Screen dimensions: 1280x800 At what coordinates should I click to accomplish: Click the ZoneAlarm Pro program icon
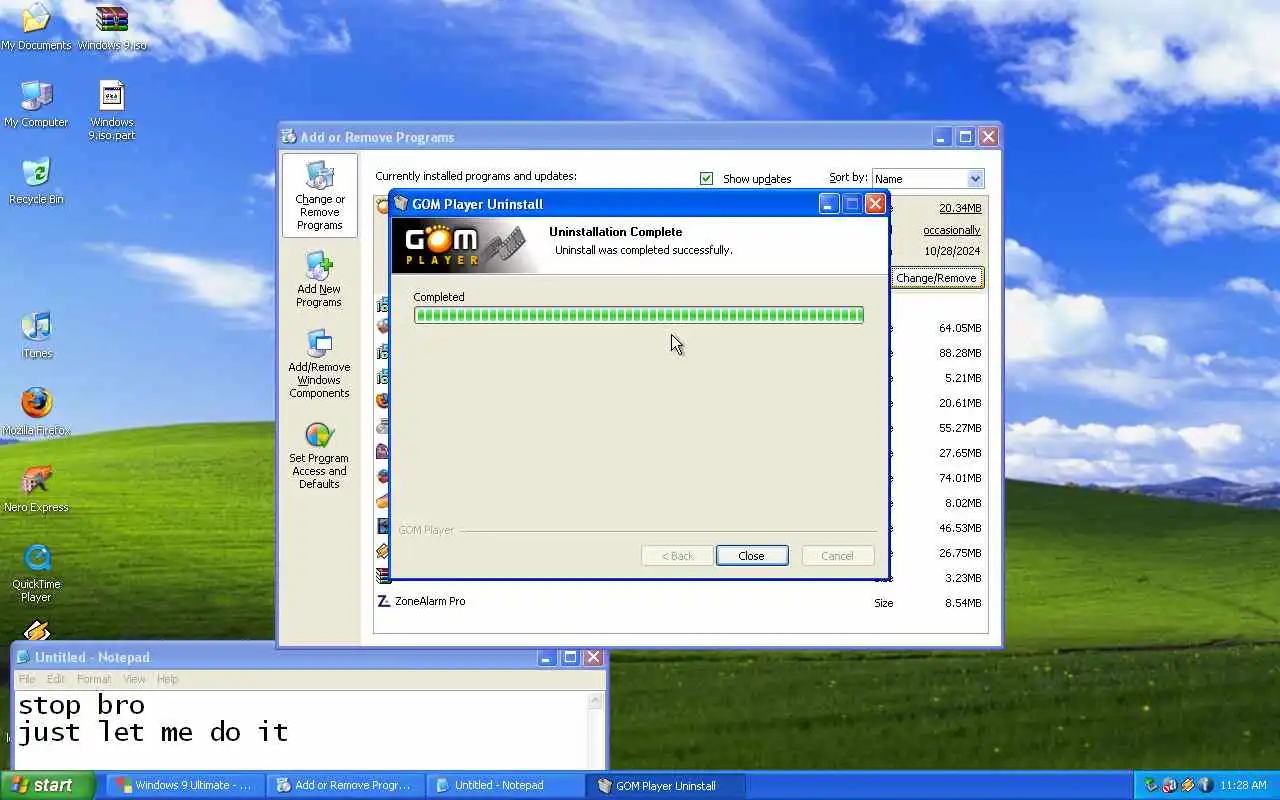pyautogui.click(x=383, y=601)
